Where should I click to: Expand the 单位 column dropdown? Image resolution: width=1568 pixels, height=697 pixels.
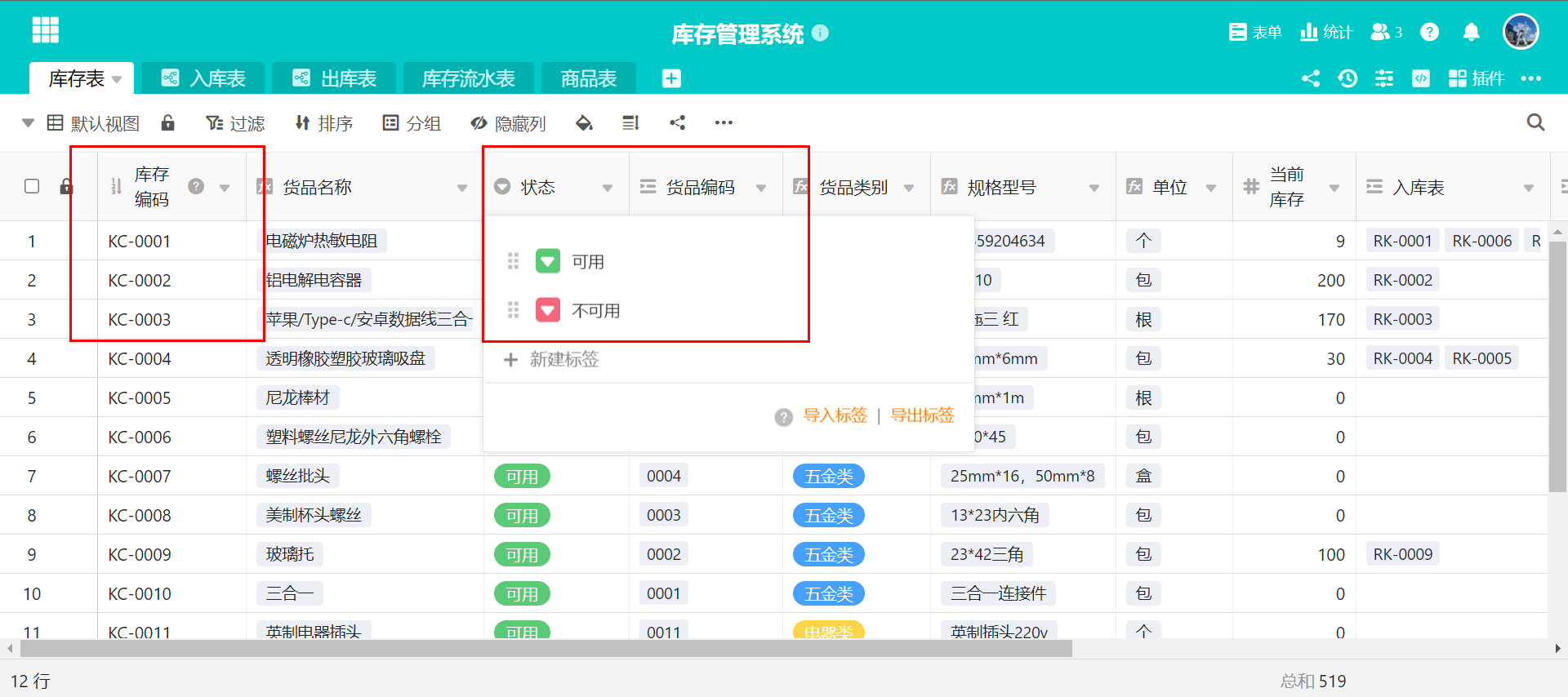pos(1211,188)
